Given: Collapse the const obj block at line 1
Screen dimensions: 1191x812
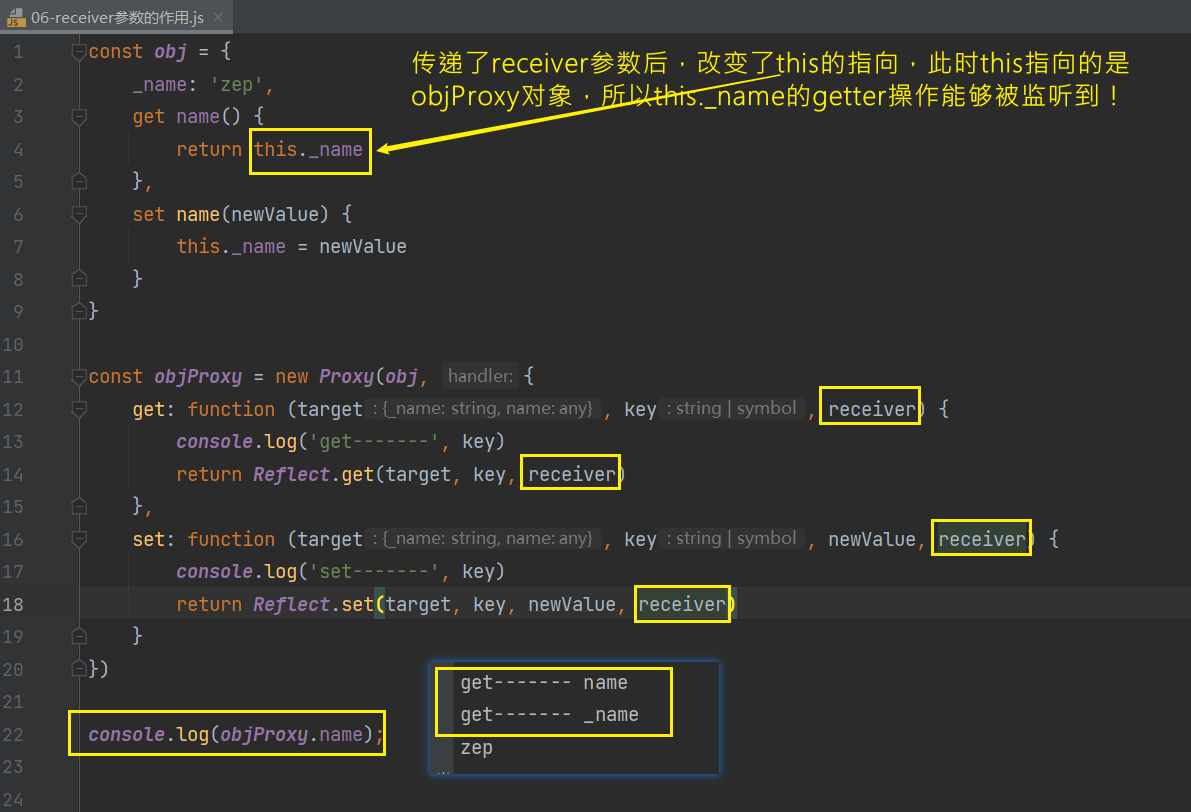Looking at the screenshot, I should pos(78,52).
